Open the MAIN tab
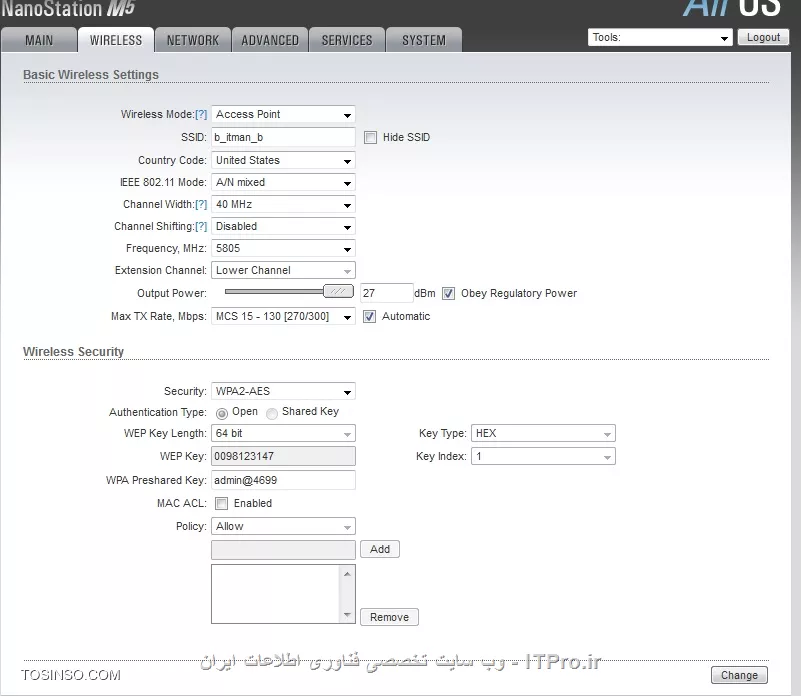Screen dimensions: 801x696 (x=39, y=40)
